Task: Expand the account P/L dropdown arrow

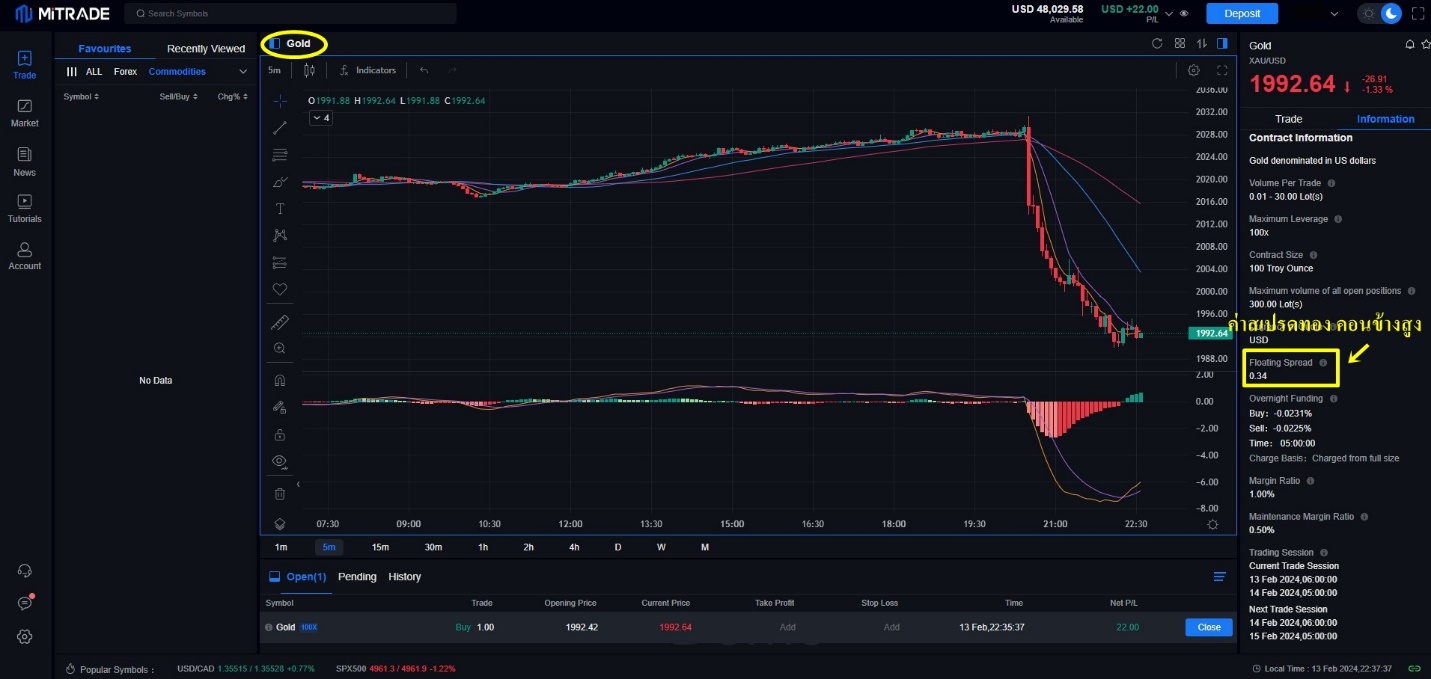Action: pos(1169,13)
